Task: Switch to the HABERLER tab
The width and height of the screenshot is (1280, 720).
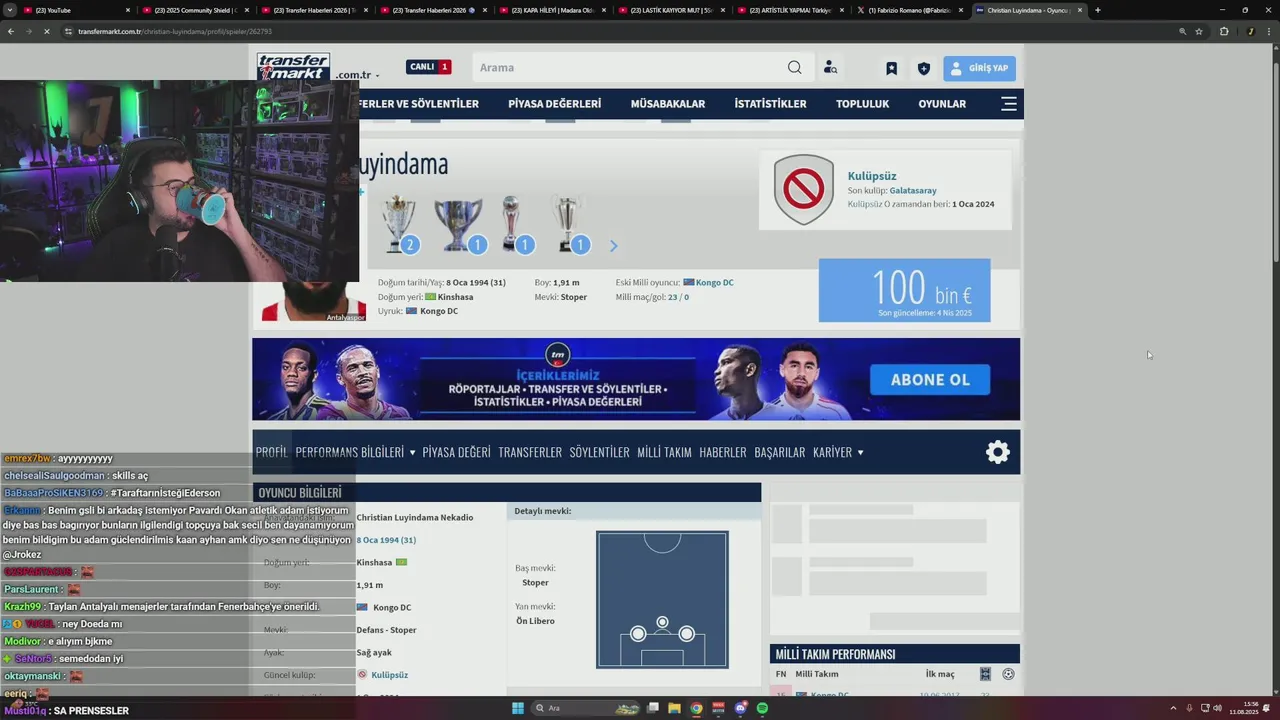Action: (x=723, y=452)
